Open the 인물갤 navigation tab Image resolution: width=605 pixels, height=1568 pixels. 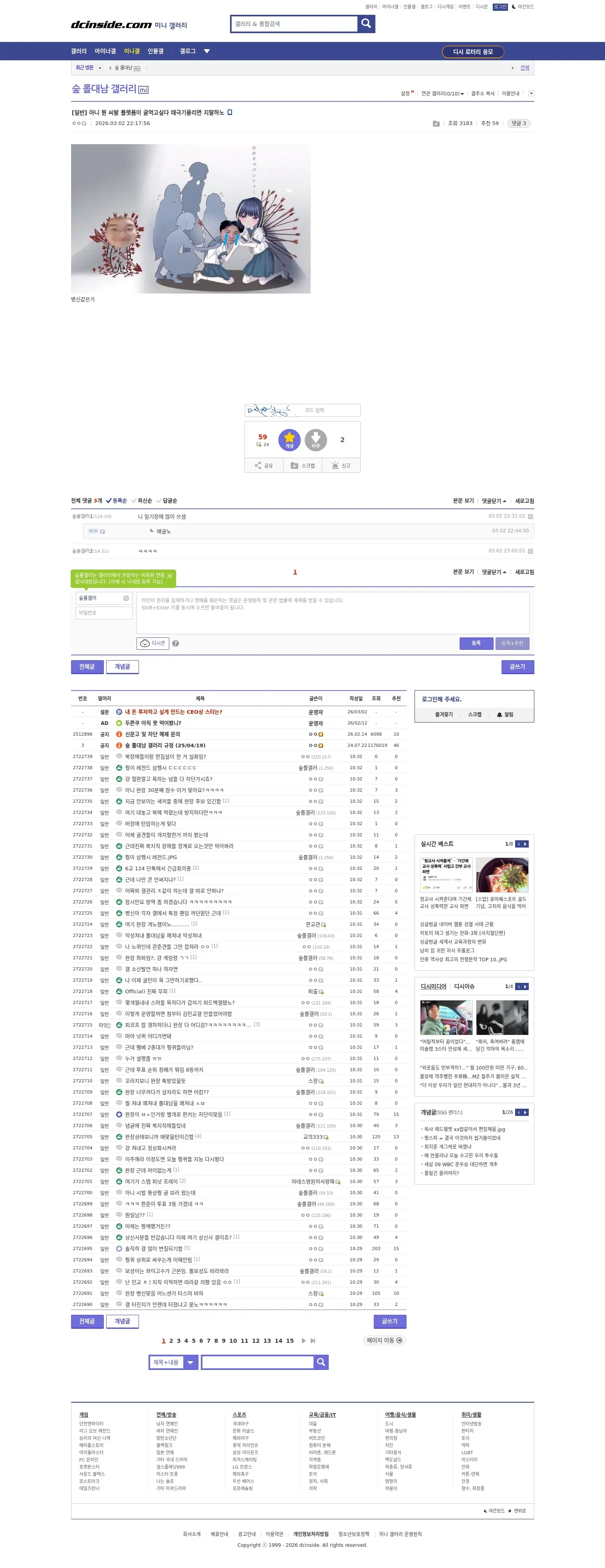(x=156, y=51)
